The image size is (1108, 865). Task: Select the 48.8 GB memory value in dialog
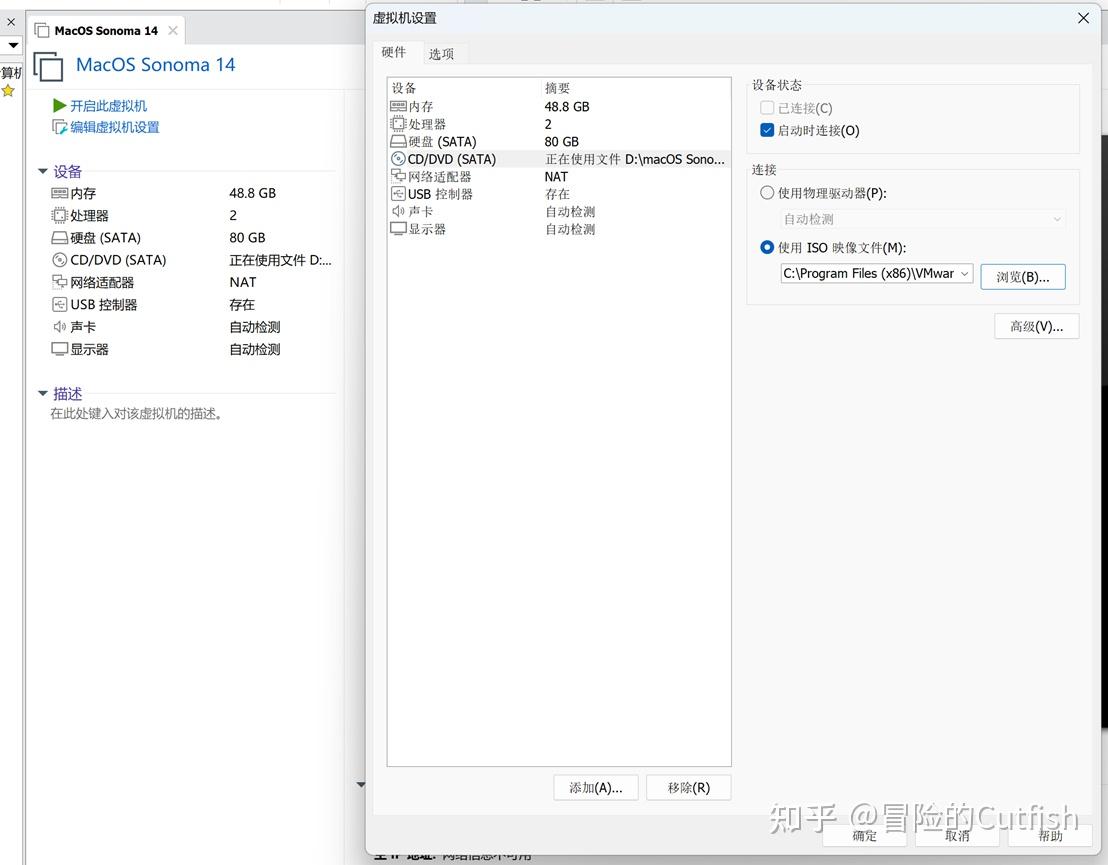tap(567, 107)
